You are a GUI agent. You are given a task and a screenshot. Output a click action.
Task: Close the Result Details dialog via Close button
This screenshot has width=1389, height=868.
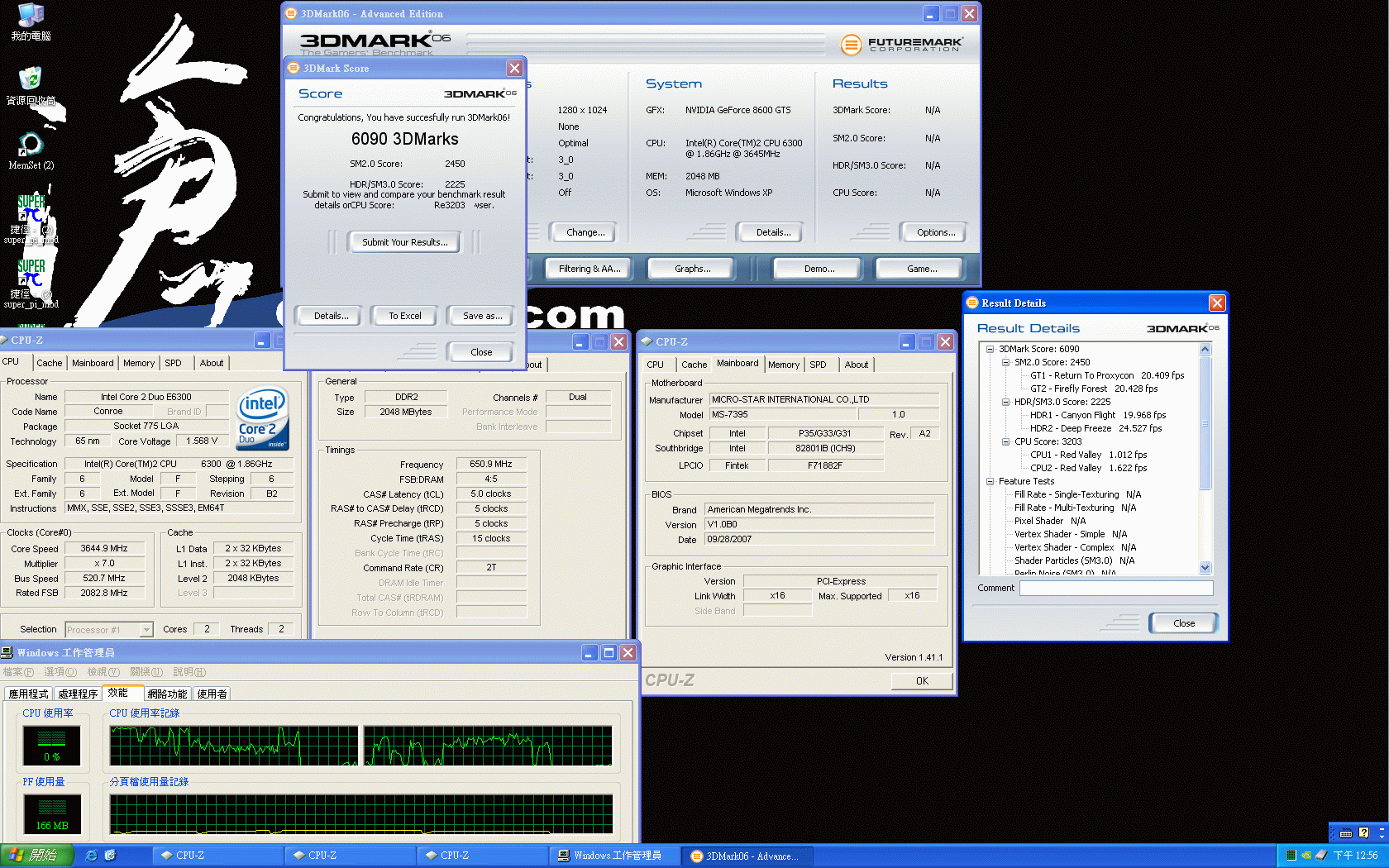(1183, 623)
